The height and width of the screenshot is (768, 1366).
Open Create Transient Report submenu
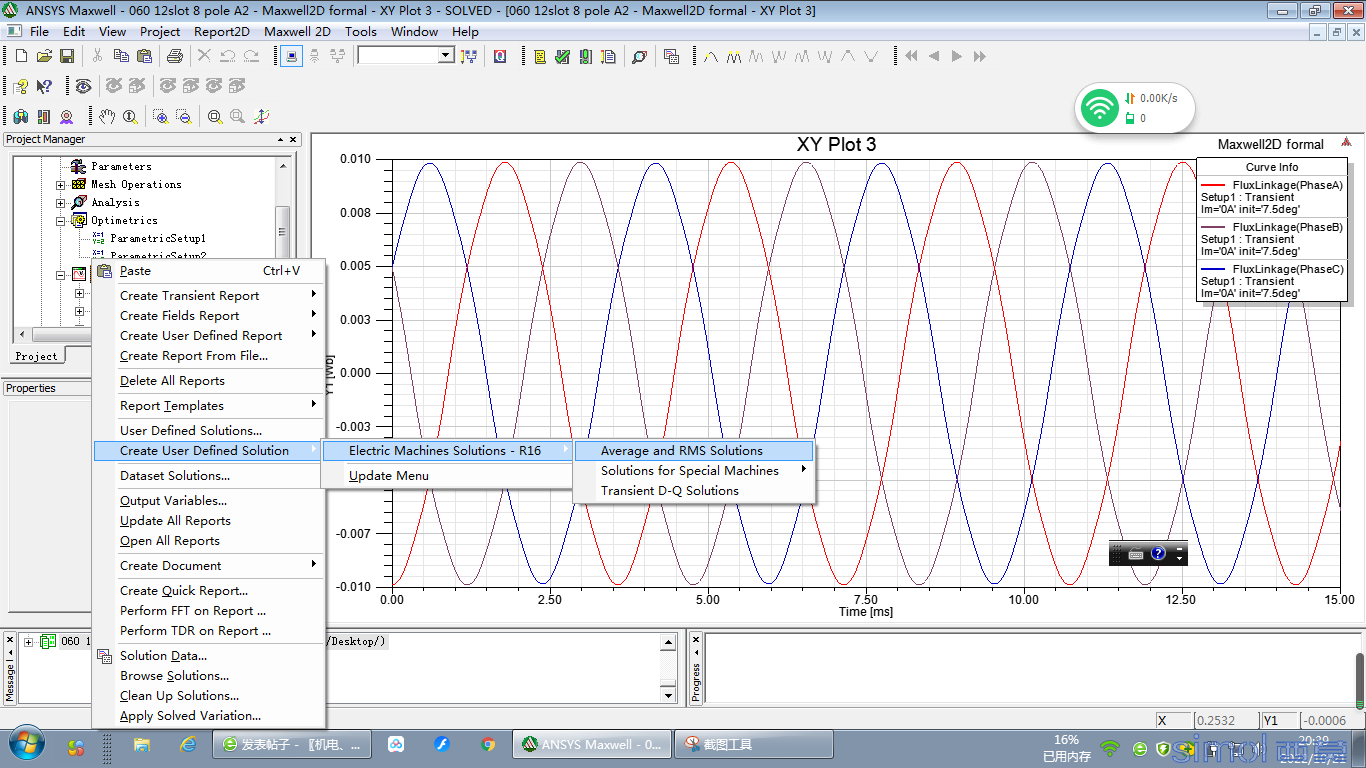click(208, 296)
